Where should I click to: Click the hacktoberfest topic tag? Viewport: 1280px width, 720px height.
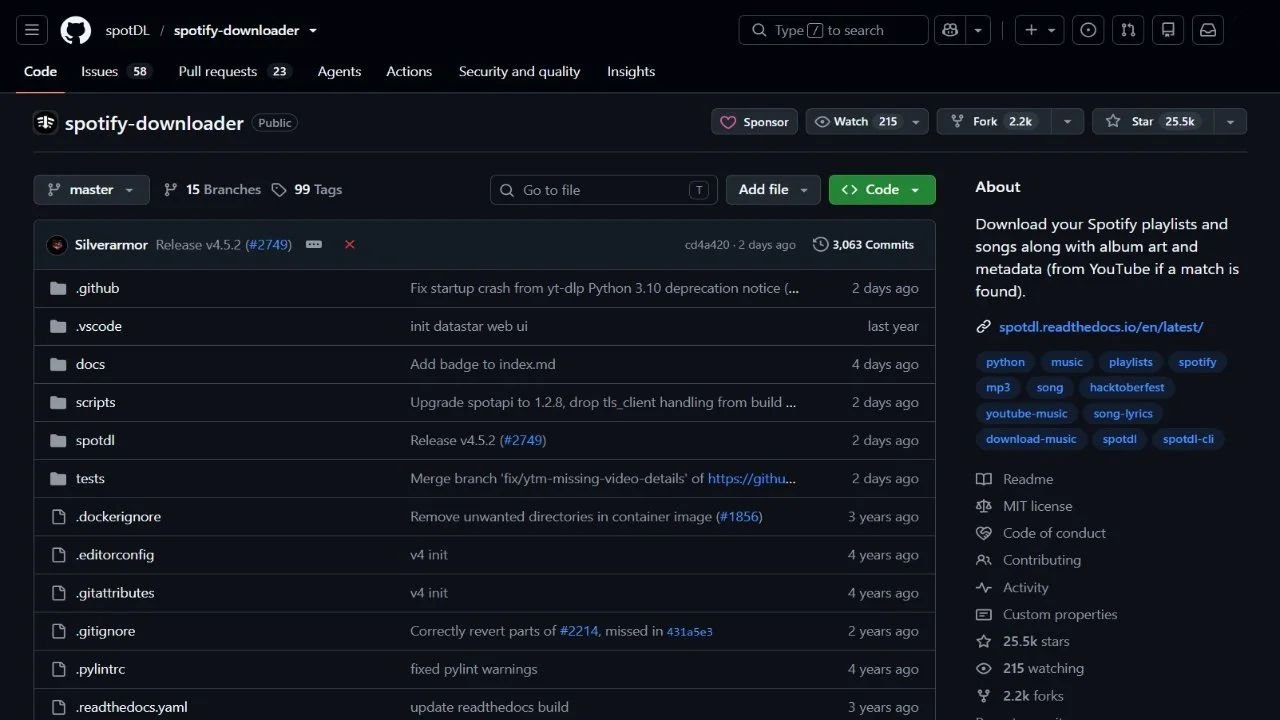pos(1127,388)
